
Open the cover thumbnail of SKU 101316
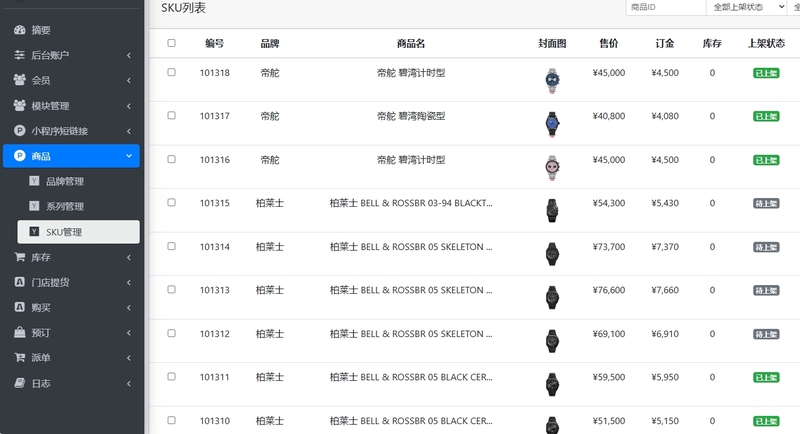point(552,167)
